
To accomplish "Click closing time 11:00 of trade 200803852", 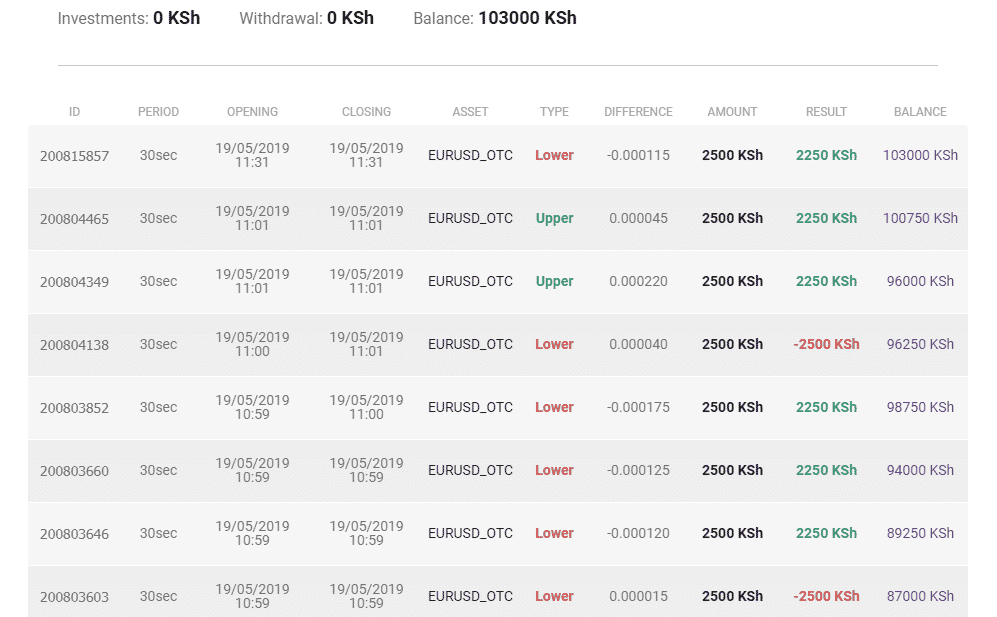I will [x=366, y=415].
